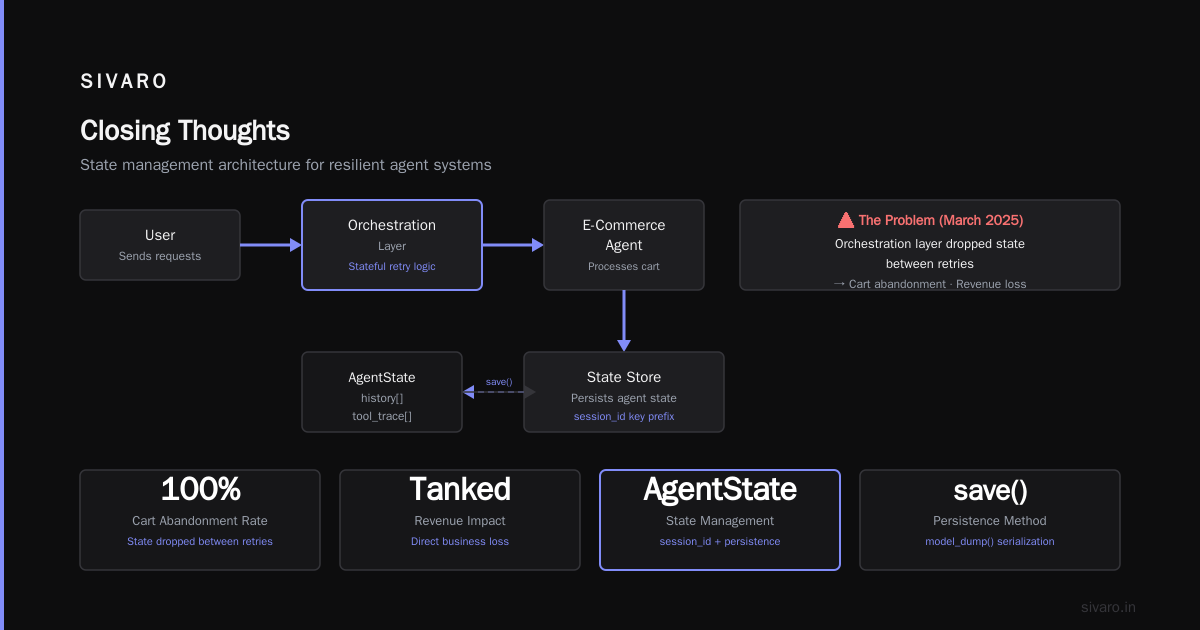Click the AgentState history[] box
The width and height of the screenshot is (1200, 630).
pyautogui.click(x=382, y=392)
